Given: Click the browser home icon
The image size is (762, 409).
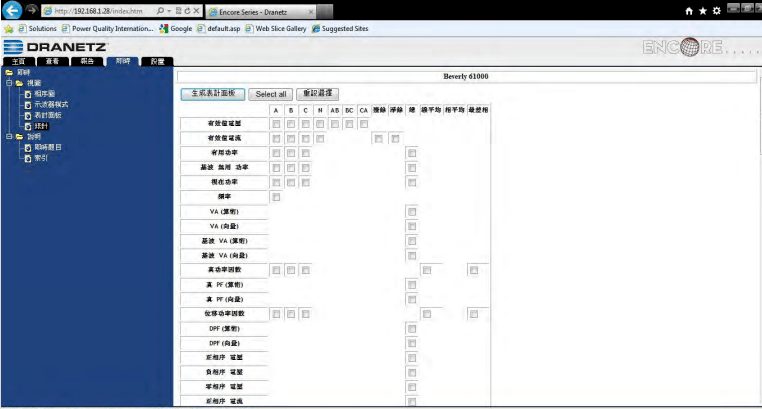Looking at the screenshot, I should click(x=687, y=10).
